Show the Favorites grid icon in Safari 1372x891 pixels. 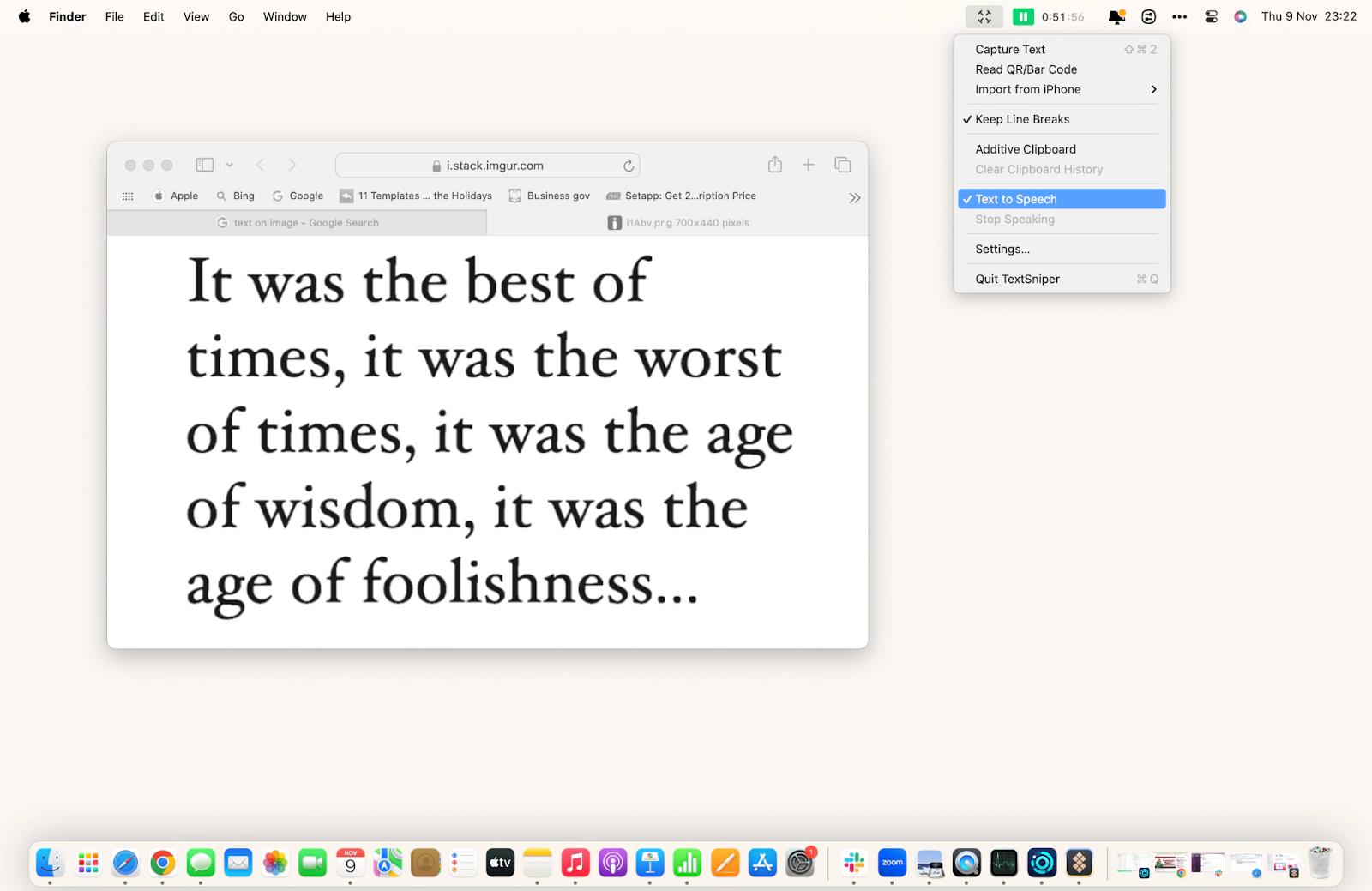point(128,196)
